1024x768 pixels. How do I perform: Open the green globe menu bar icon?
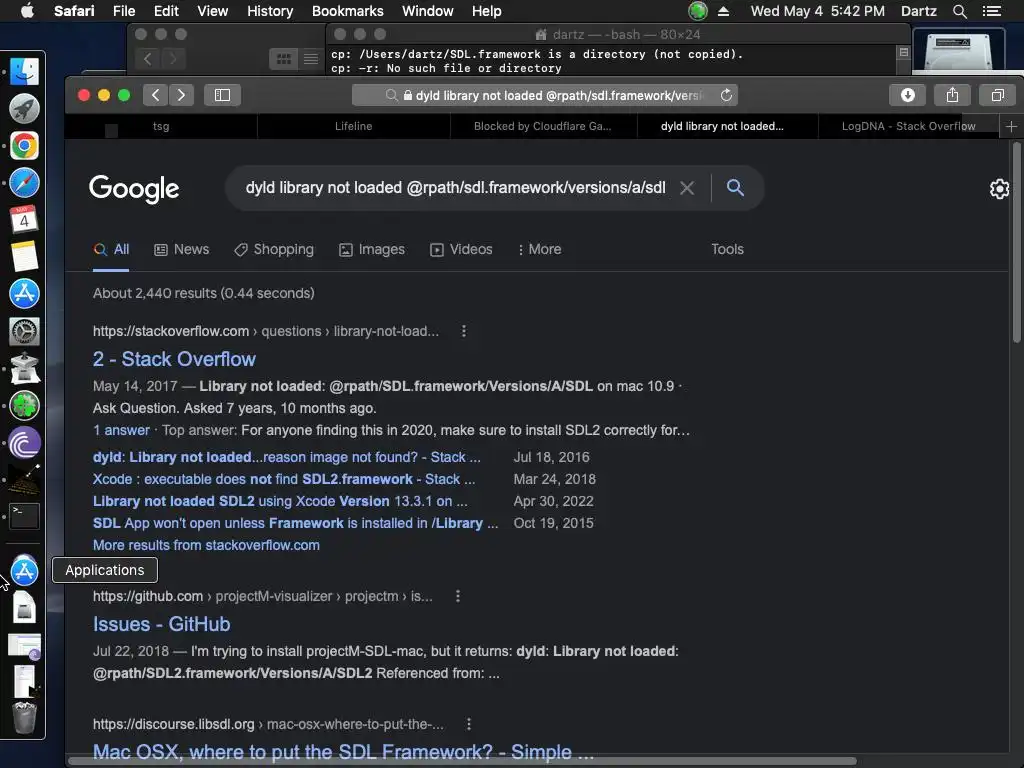698,11
